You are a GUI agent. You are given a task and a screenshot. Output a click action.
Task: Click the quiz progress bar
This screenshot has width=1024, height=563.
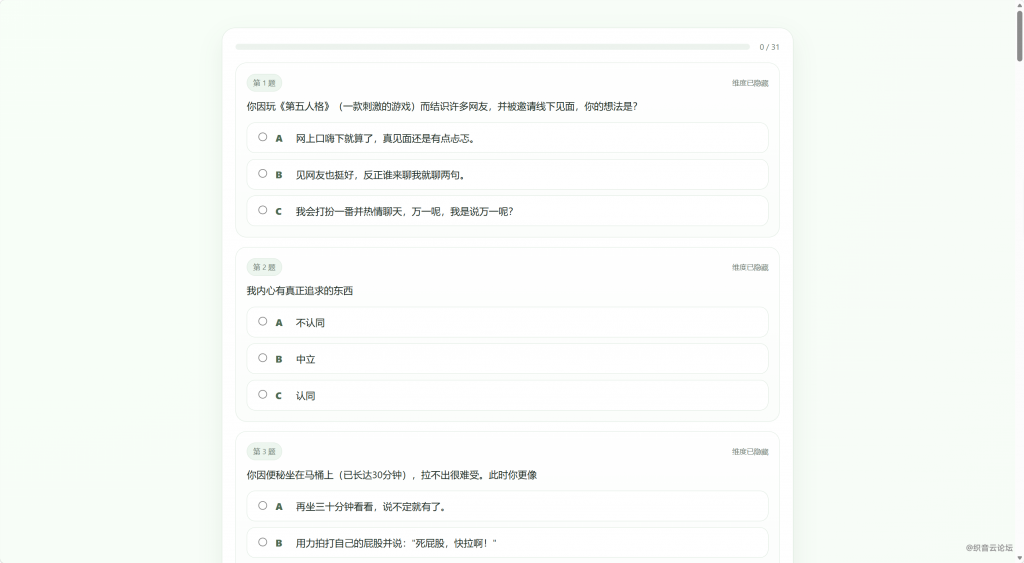(x=492, y=47)
